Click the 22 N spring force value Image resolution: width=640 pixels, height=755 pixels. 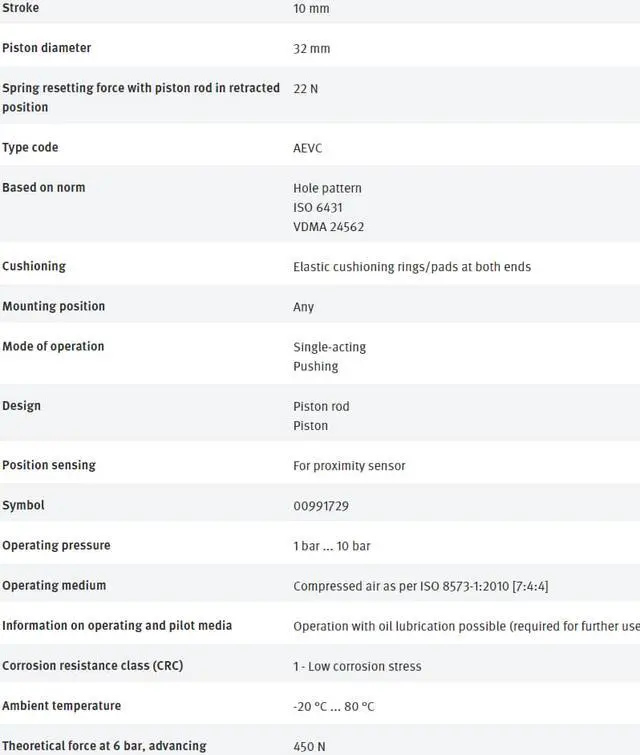pyautogui.click(x=305, y=89)
